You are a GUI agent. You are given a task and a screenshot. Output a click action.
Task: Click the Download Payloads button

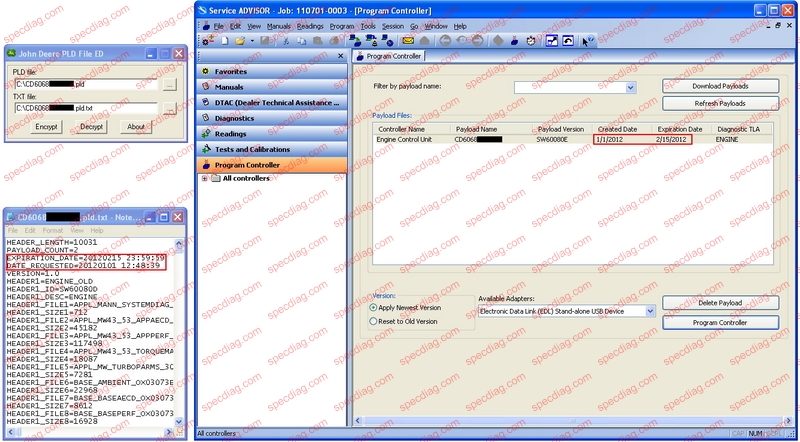720,86
